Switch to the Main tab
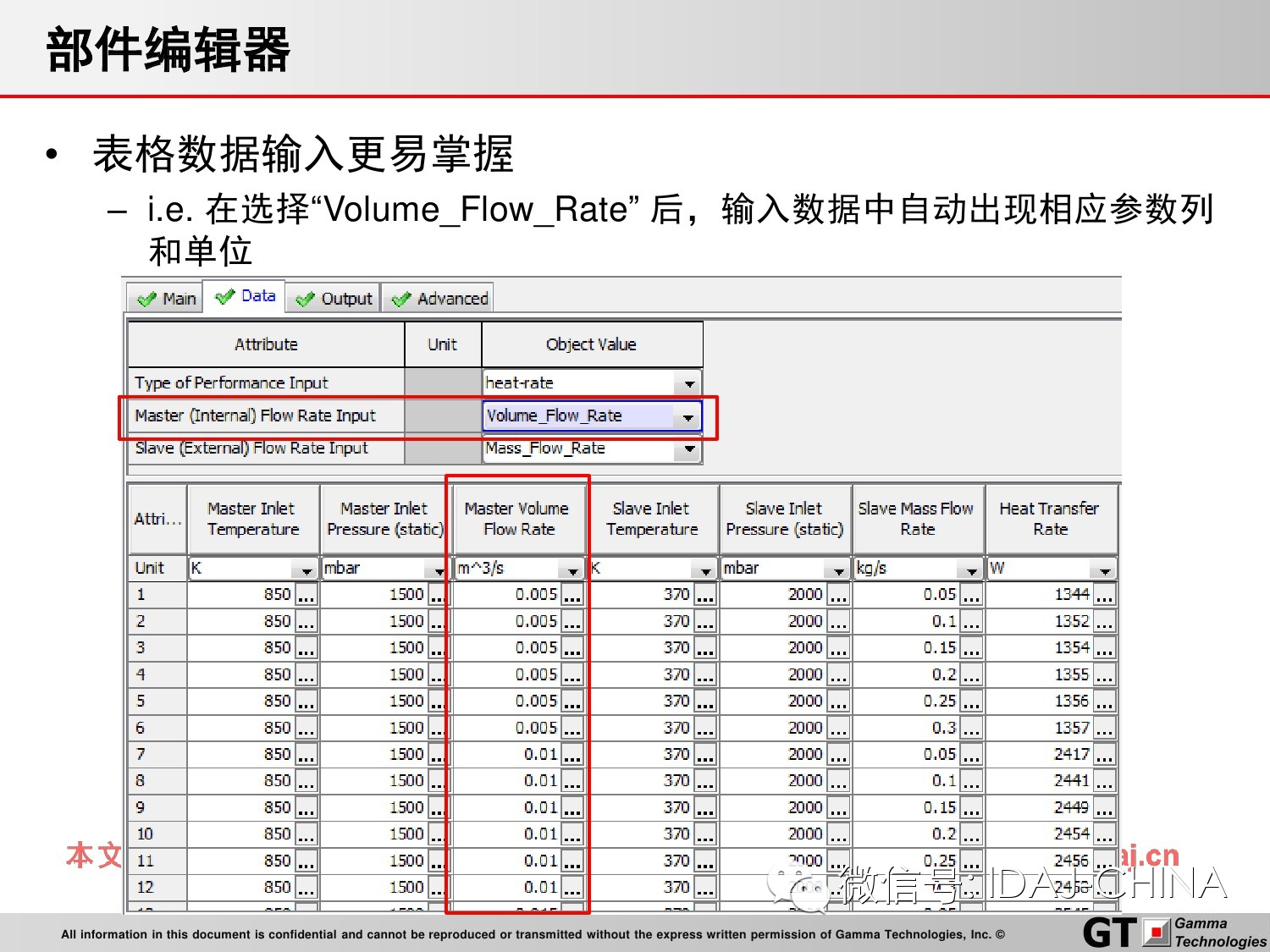 pos(166,299)
